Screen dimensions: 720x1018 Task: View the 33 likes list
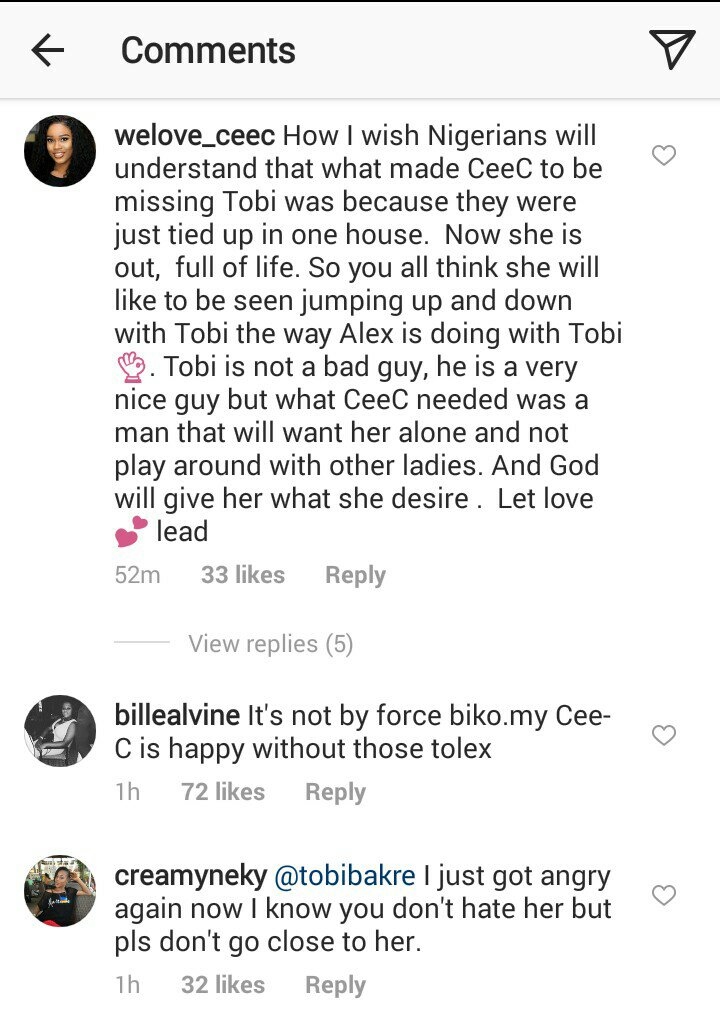[x=242, y=575]
